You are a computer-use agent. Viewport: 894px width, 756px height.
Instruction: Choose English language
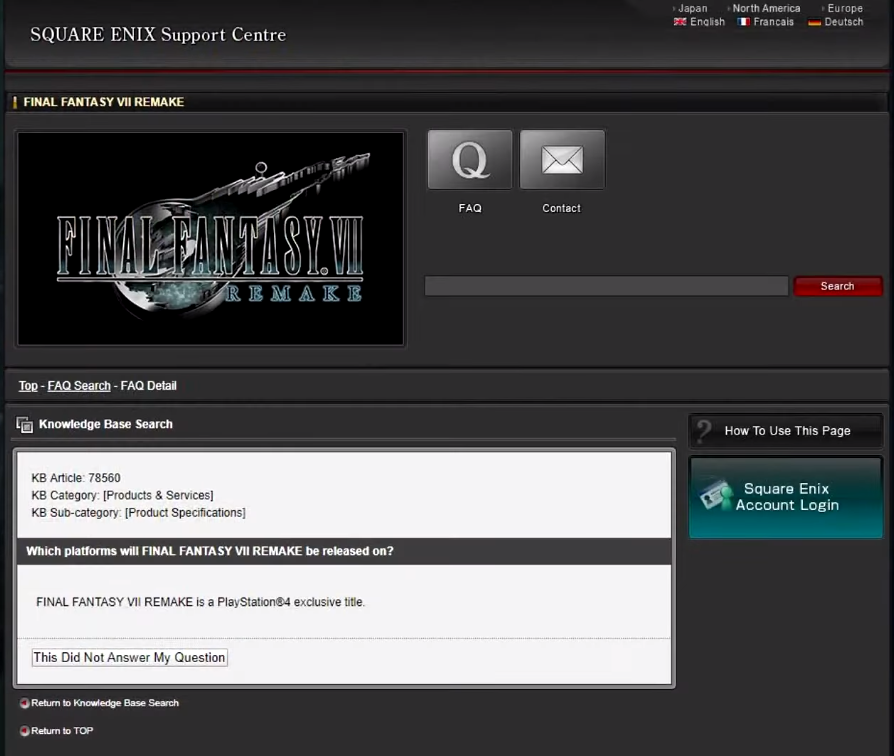click(x=707, y=22)
